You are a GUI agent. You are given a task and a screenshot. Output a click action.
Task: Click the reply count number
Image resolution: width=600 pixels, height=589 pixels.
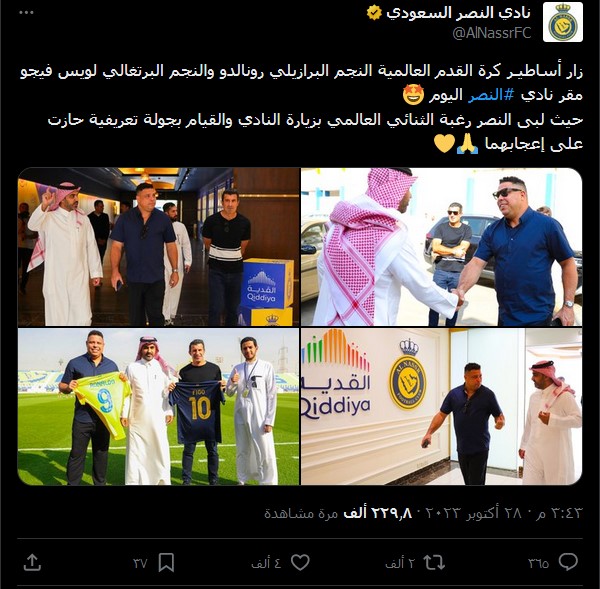[538, 563]
